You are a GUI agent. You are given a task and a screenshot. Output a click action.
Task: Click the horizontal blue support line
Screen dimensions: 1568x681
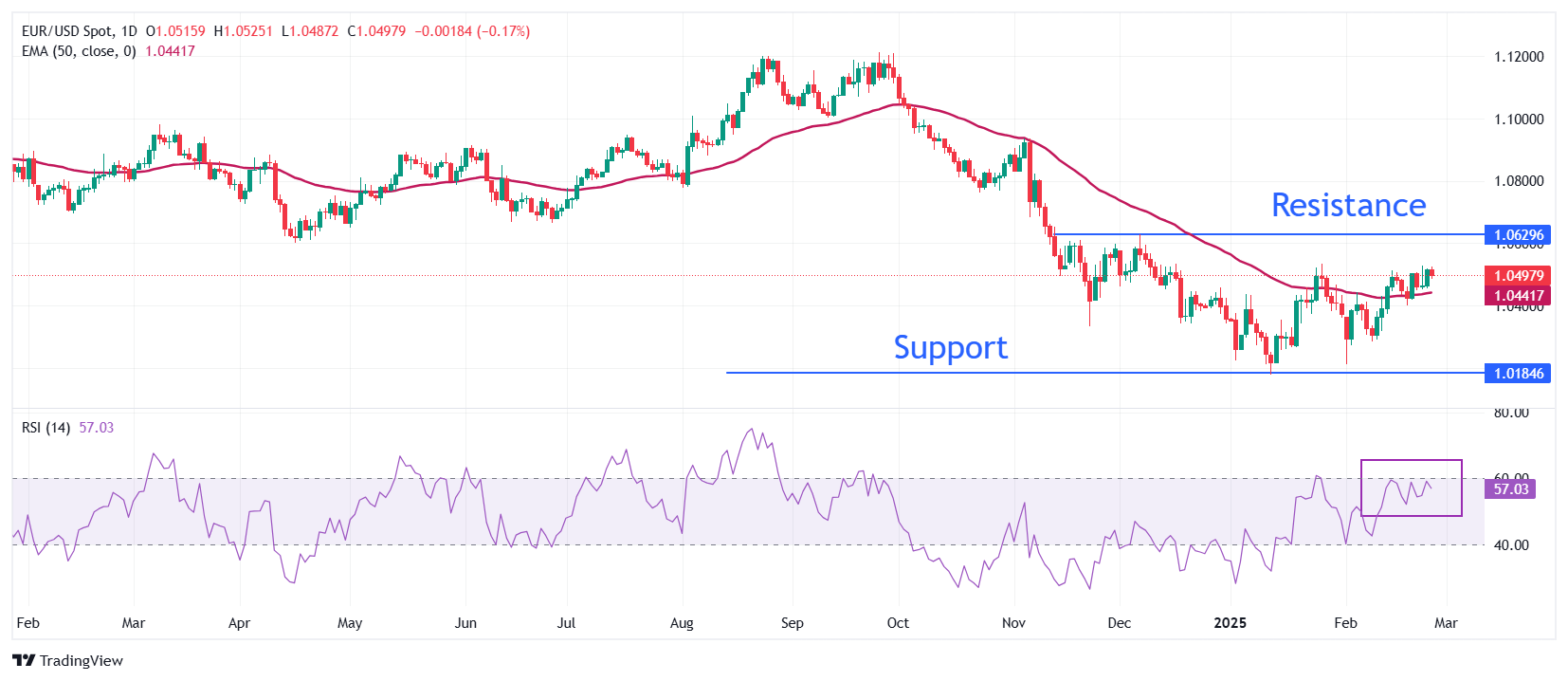pos(1043,373)
